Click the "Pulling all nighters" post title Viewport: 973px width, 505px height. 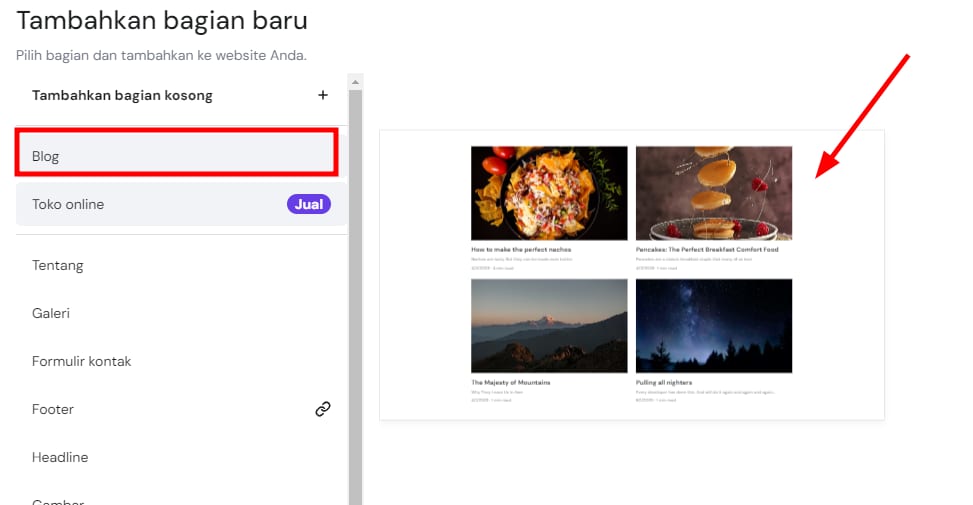click(x=664, y=382)
